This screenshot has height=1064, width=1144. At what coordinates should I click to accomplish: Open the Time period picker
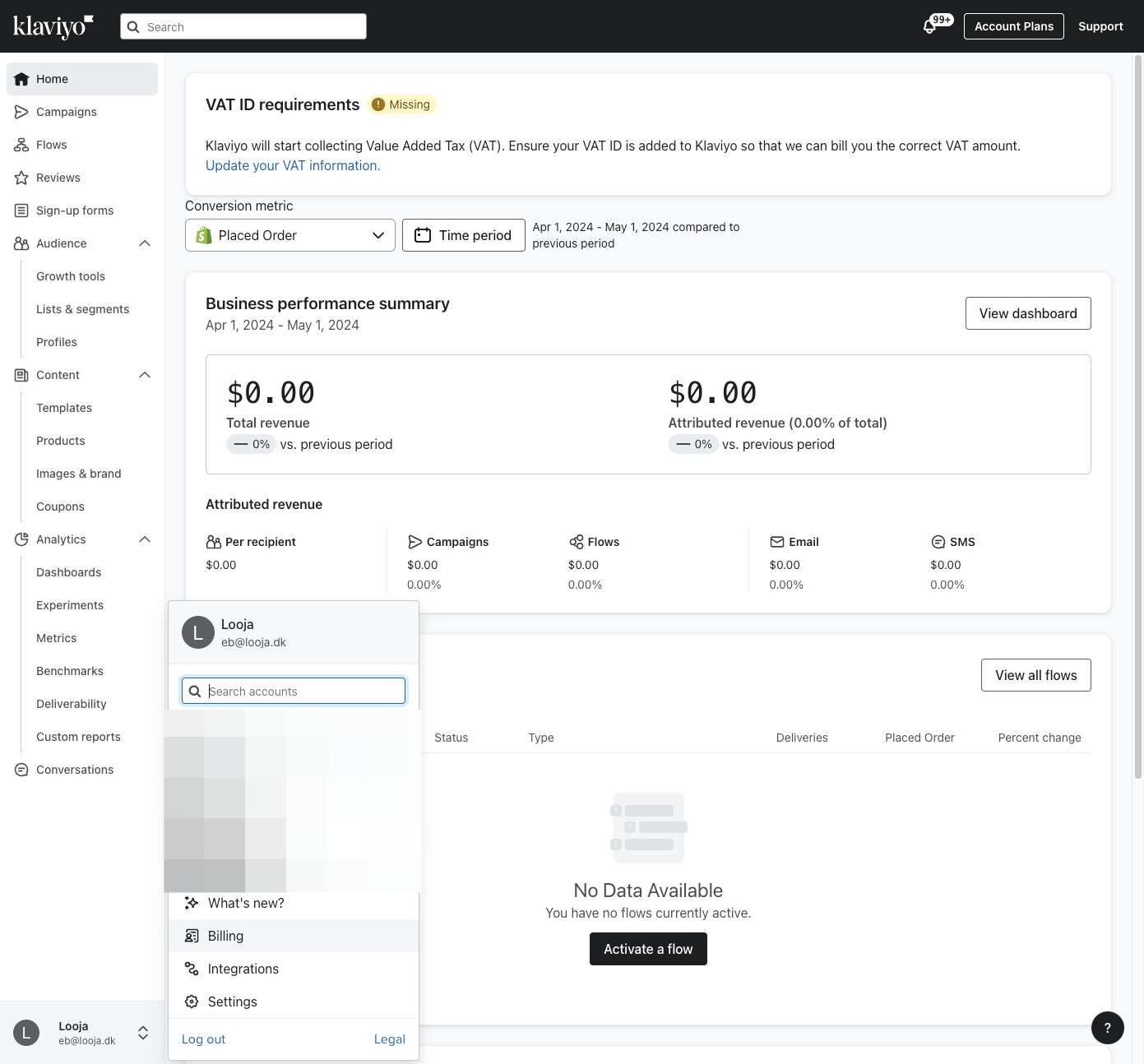pyautogui.click(x=464, y=235)
